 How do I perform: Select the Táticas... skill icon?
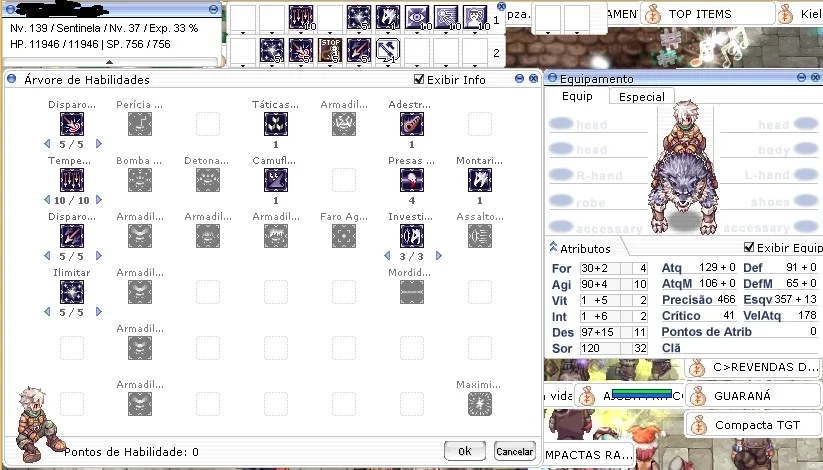coord(276,124)
